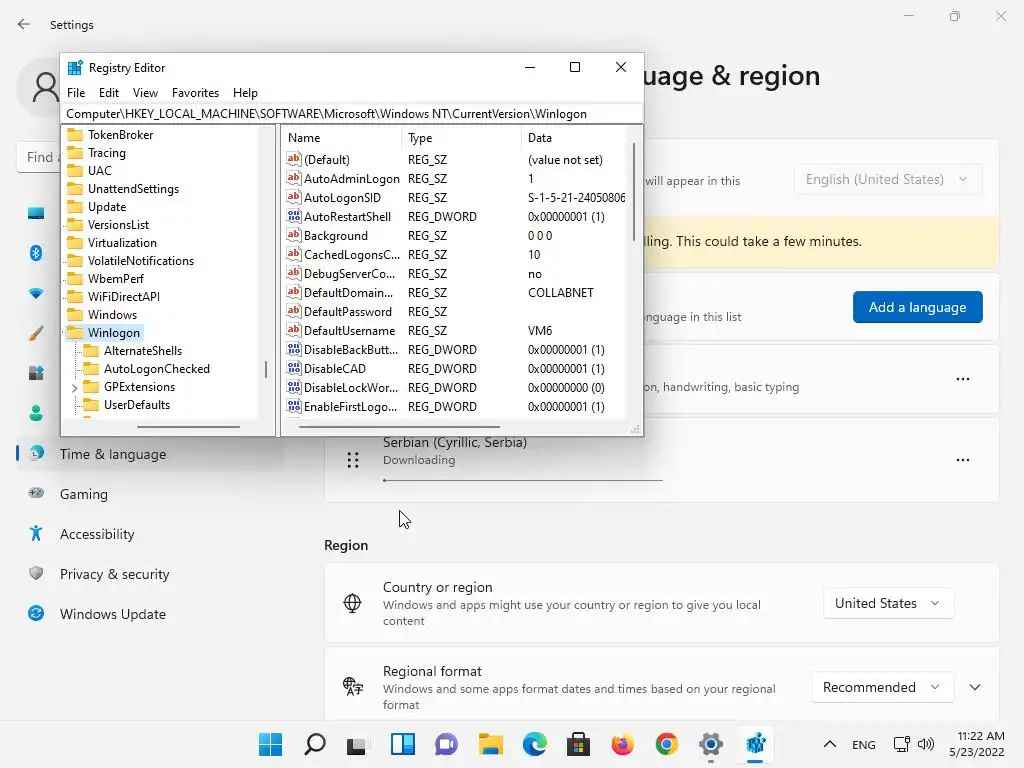Select the DisableCAD DWORD icon

[294, 368]
